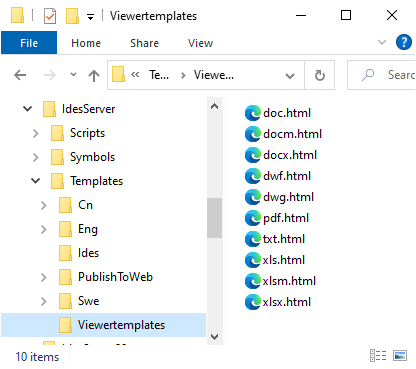Click the navigation pane scroll down arrow

(214, 337)
